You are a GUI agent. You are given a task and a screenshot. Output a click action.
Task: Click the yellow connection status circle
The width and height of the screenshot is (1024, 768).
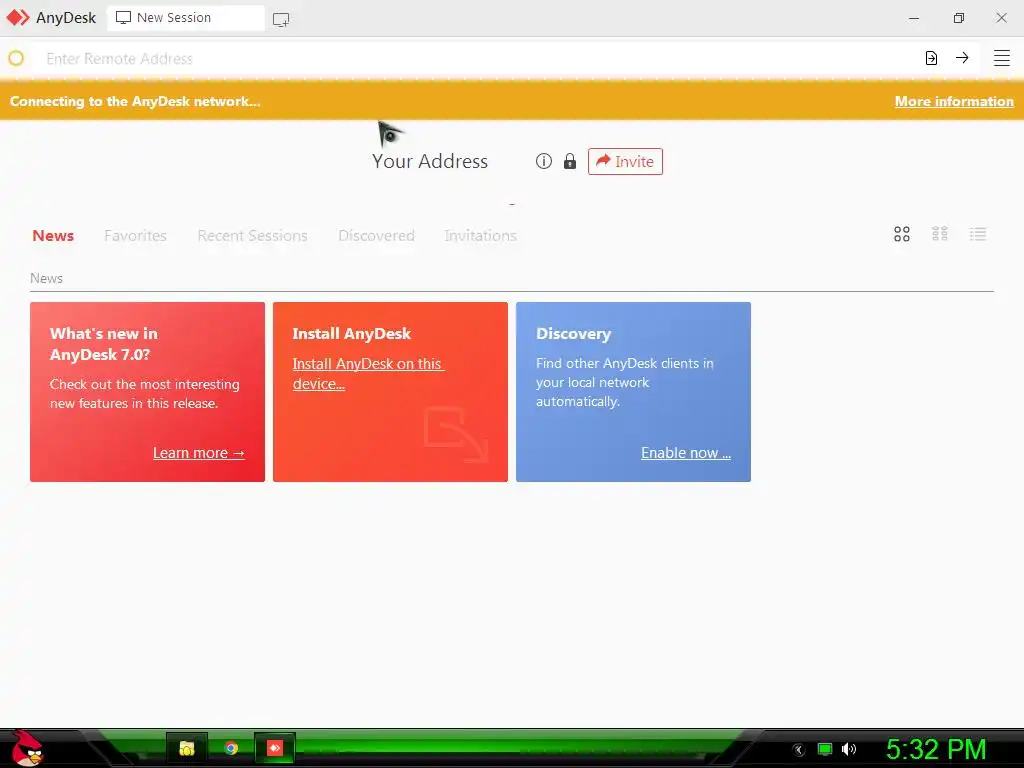16,58
